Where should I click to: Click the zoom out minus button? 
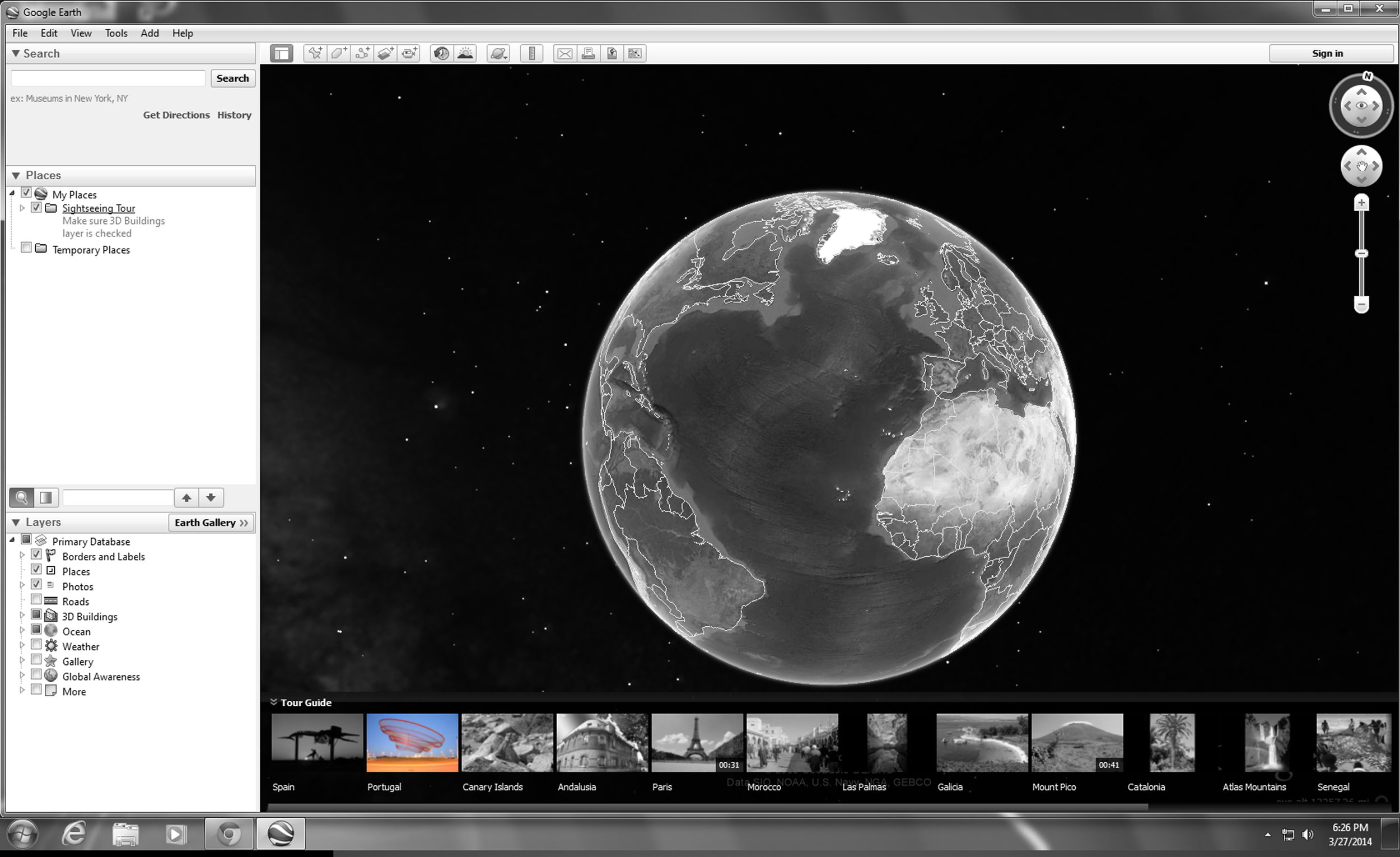[1361, 305]
